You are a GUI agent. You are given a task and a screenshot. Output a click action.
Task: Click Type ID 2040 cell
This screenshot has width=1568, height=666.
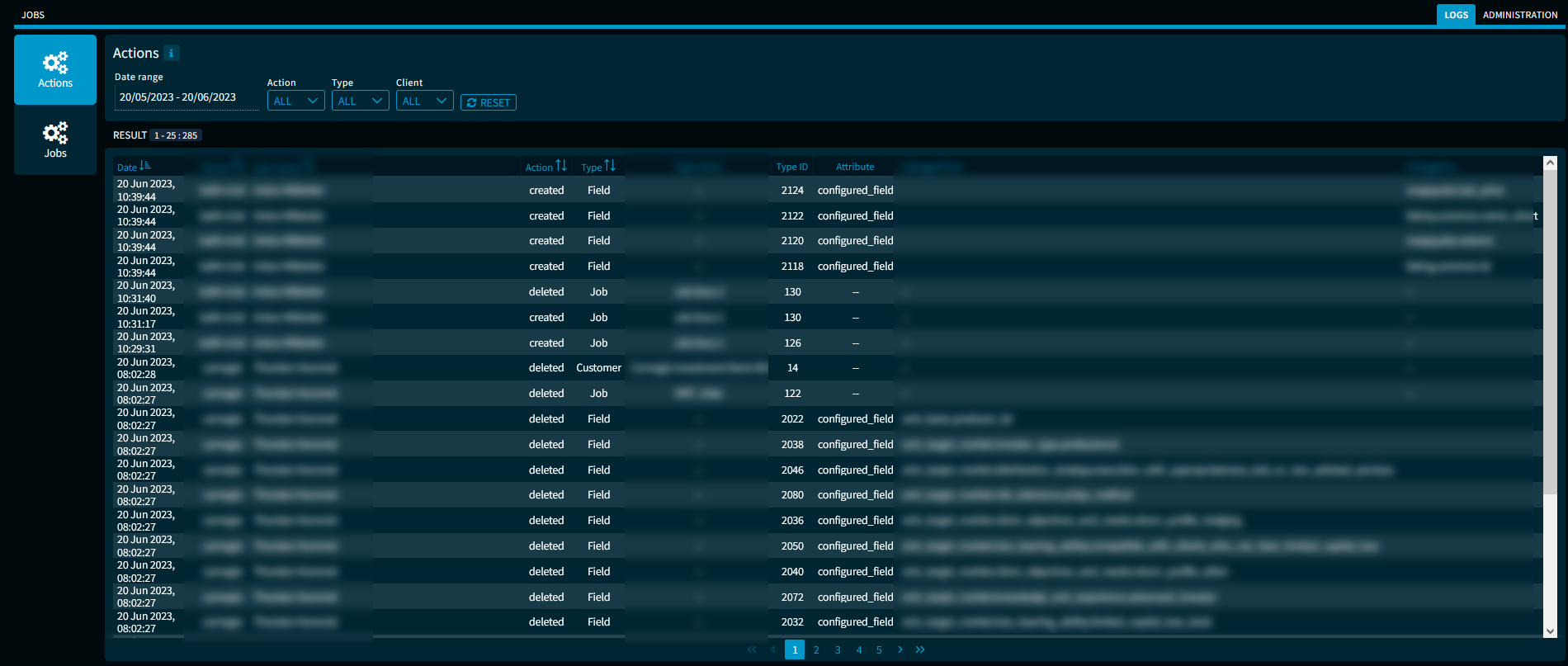point(792,571)
